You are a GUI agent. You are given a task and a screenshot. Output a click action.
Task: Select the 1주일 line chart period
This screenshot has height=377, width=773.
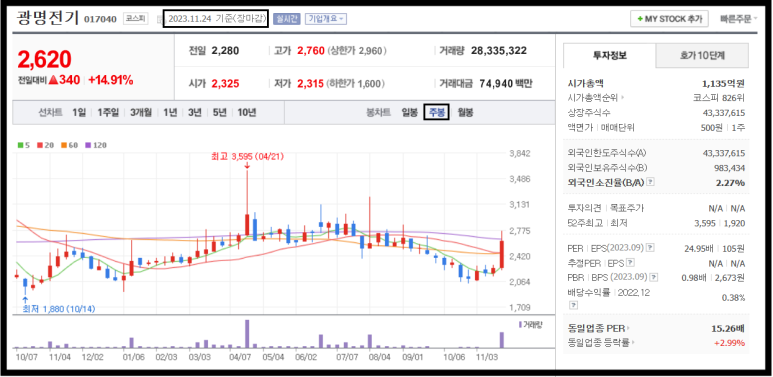(x=108, y=112)
